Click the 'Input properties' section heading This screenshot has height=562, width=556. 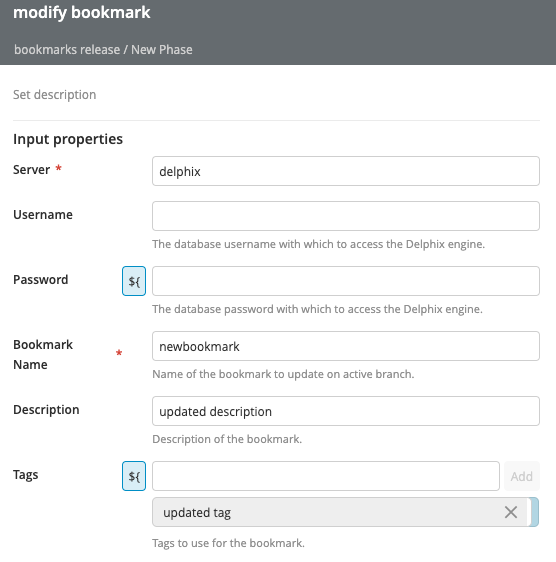(68, 139)
